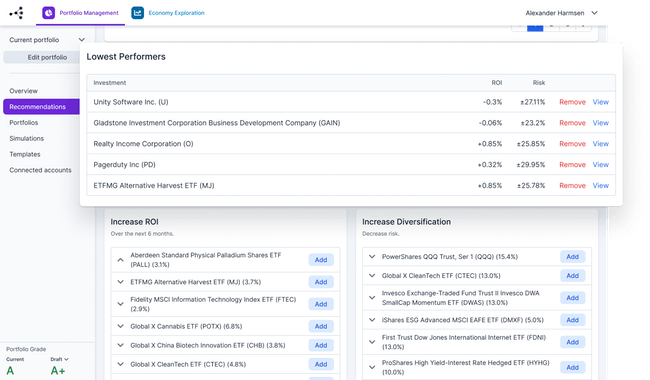Add Global X China Biotech Innovation ETF
The width and height of the screenshot is (650, 380).
tap(321, 345)
